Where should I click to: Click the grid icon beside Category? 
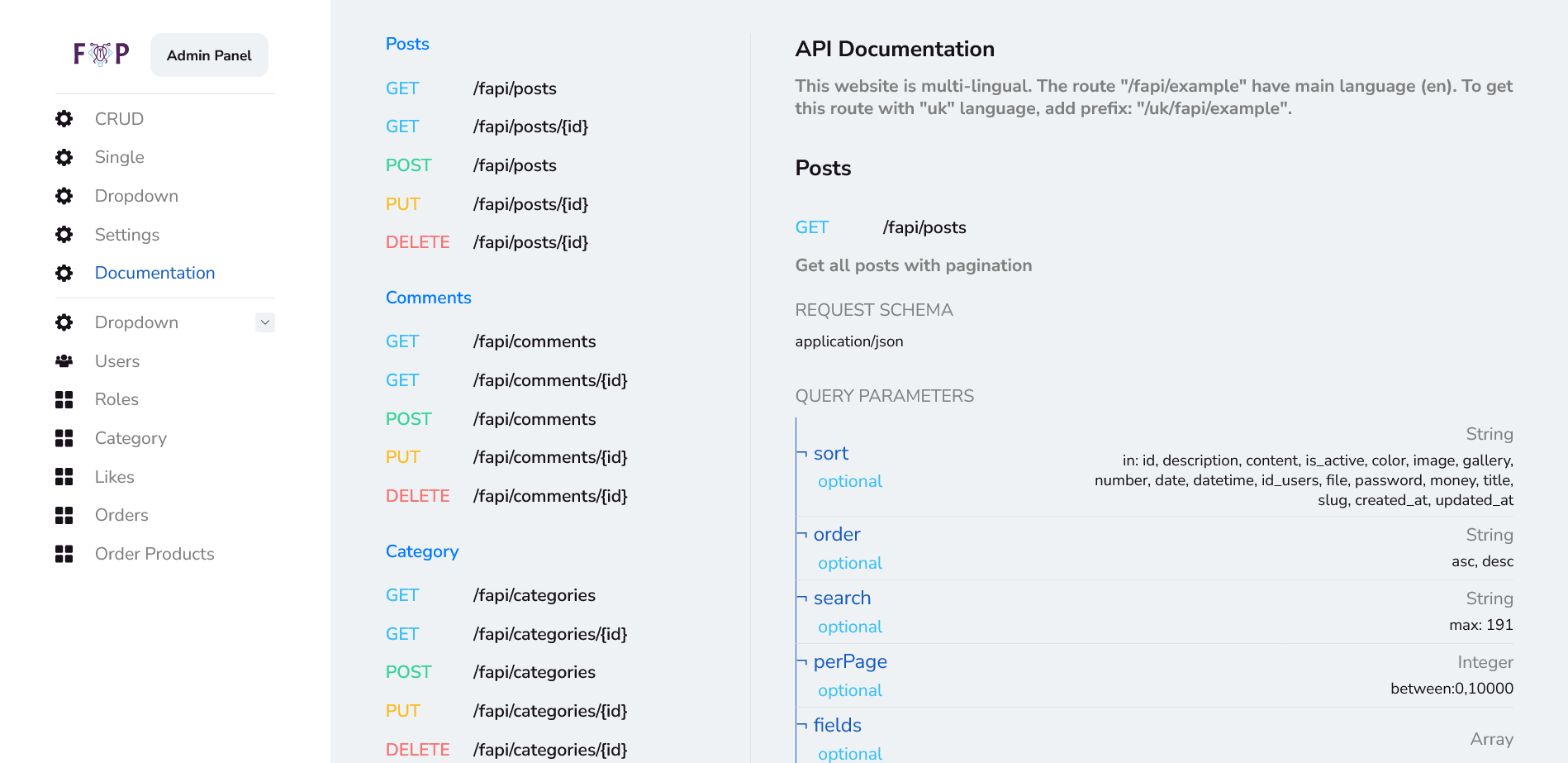pyautogui.click(x=64, y=438)
